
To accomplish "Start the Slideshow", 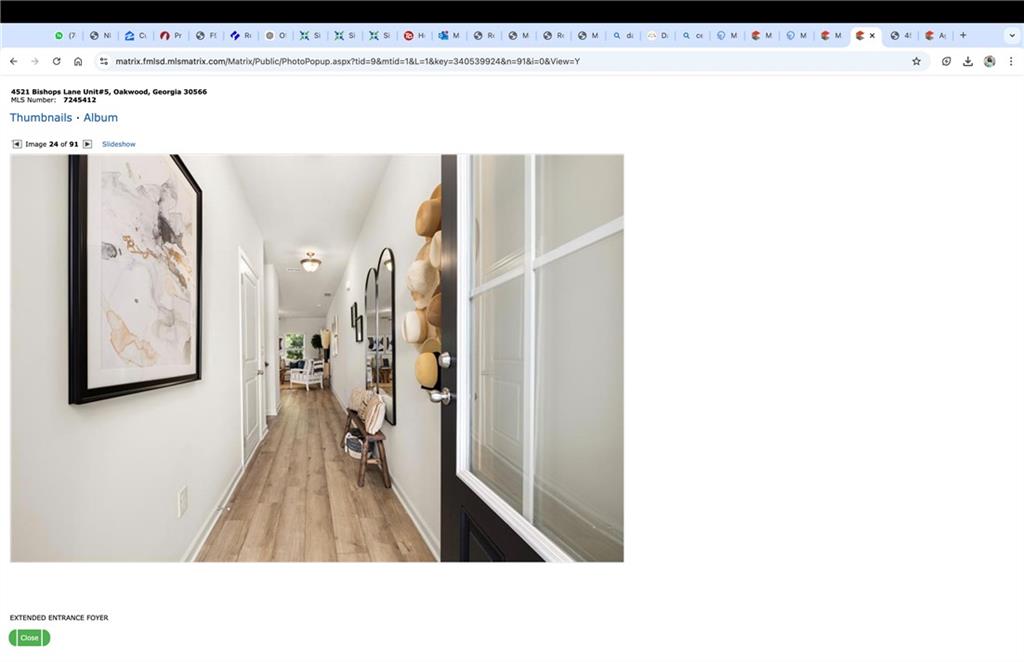I will (x=119, y=144).
